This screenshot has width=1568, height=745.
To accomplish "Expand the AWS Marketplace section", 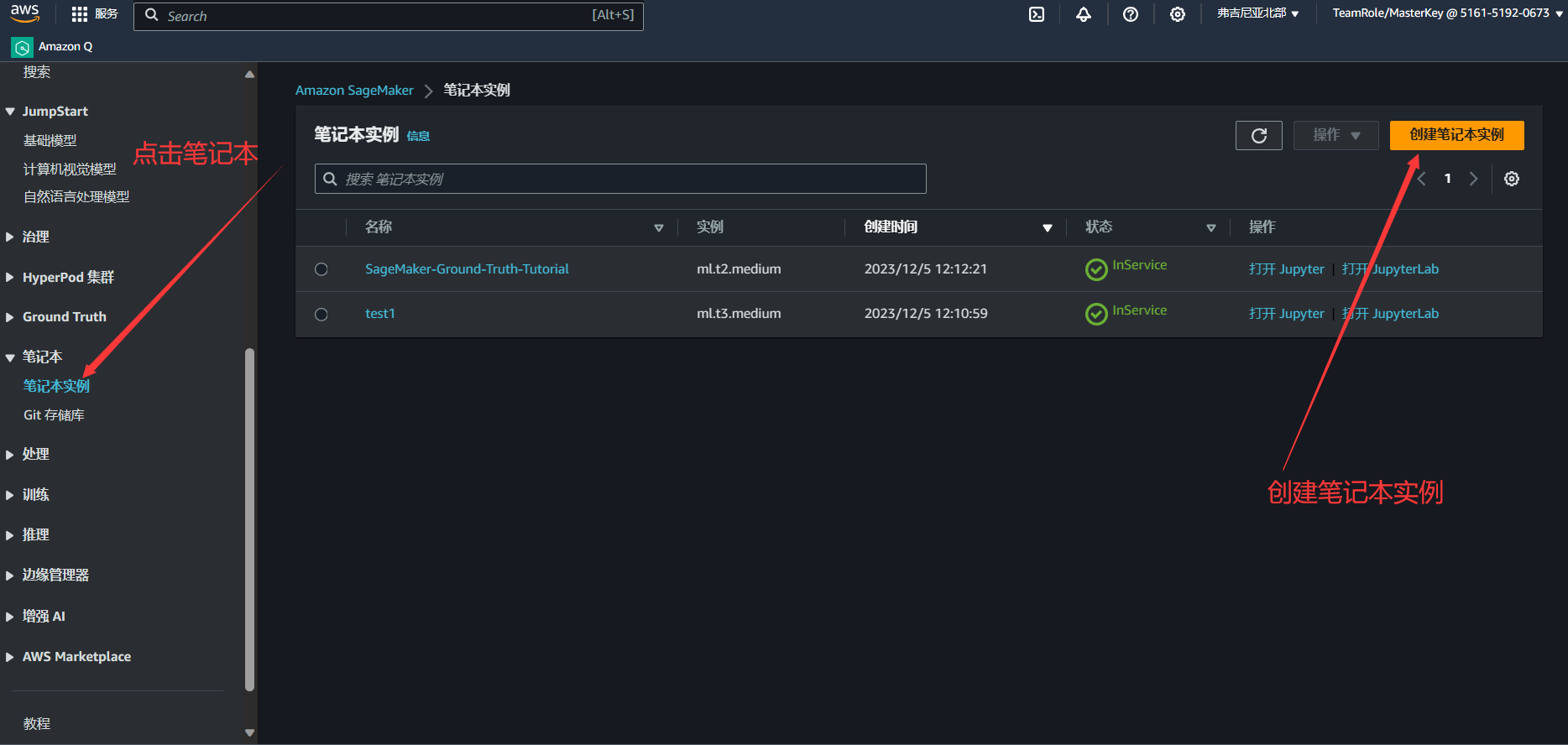I will coord(10,657).
